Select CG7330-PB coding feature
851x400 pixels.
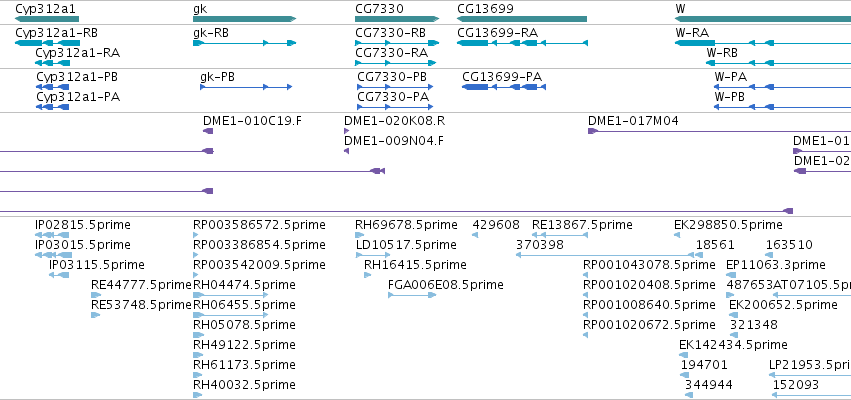click(395, 87)
